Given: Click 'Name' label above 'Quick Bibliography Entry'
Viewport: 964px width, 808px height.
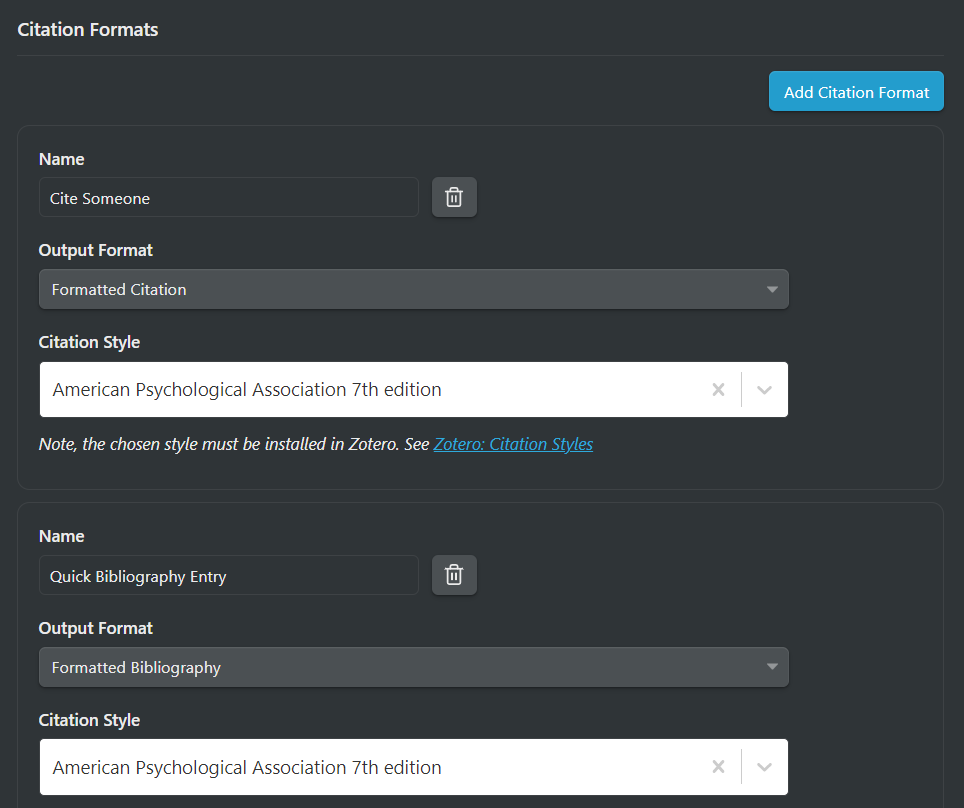Looking at the screenshot, I should pos(61,536).
